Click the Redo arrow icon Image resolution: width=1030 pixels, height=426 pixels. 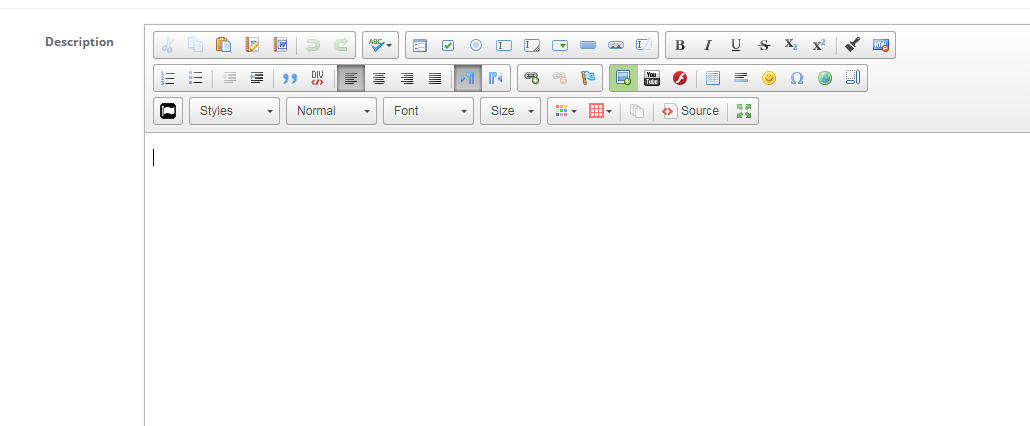(x=341, y=45)
